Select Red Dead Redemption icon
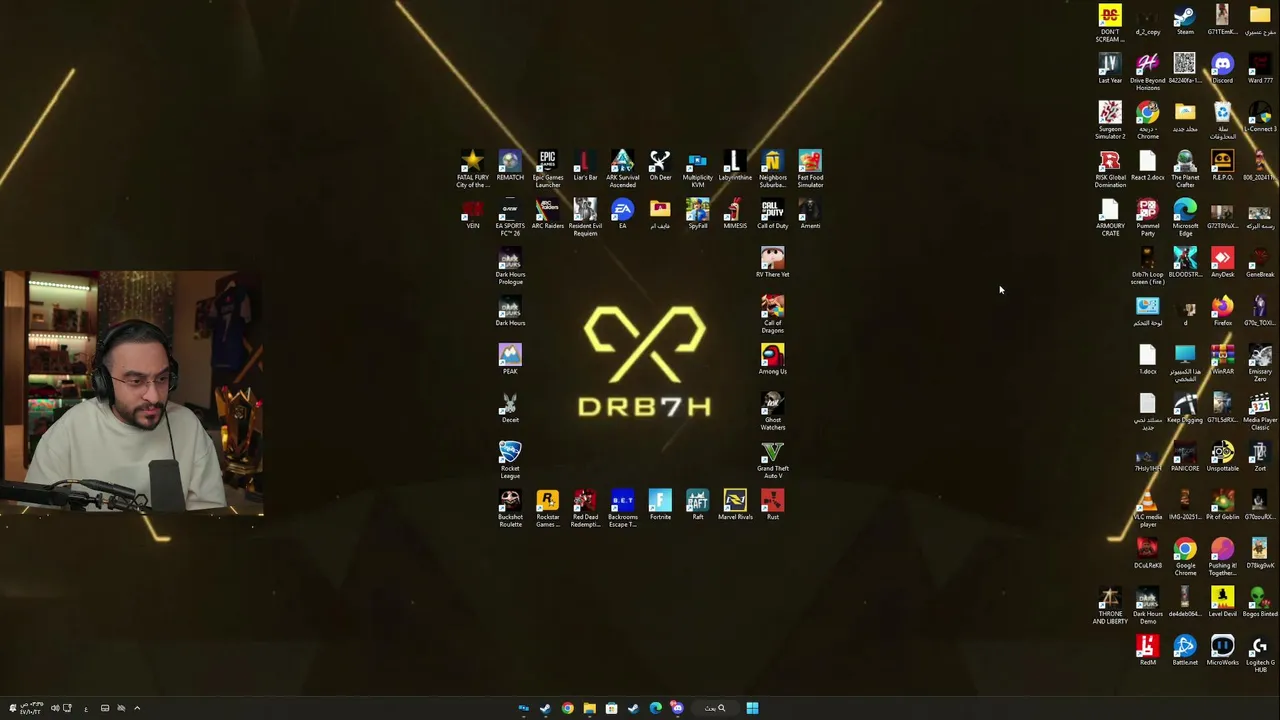Image resolution: width=1280 pixels, height=720 pixels. point(585,508)
